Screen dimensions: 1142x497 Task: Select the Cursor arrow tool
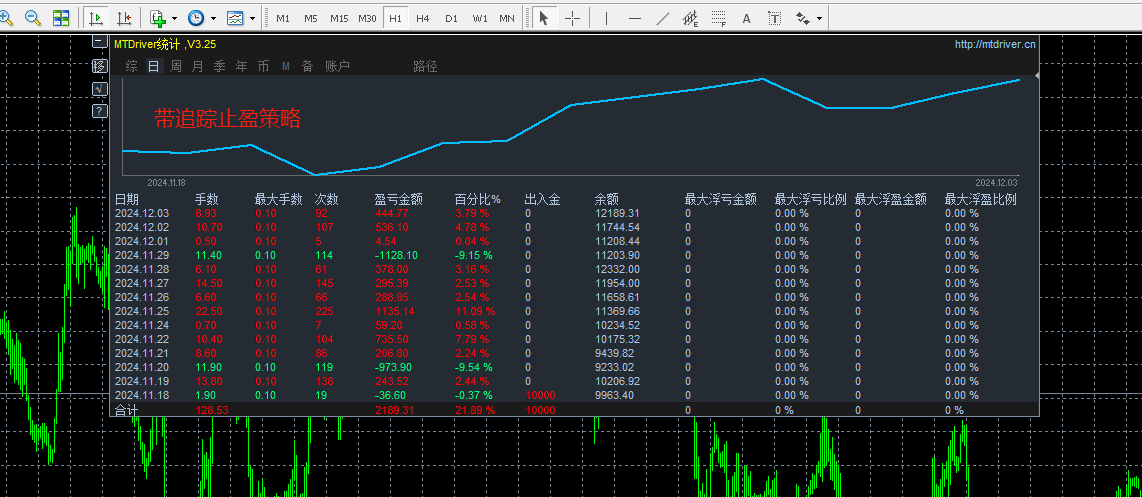[543, 18]
